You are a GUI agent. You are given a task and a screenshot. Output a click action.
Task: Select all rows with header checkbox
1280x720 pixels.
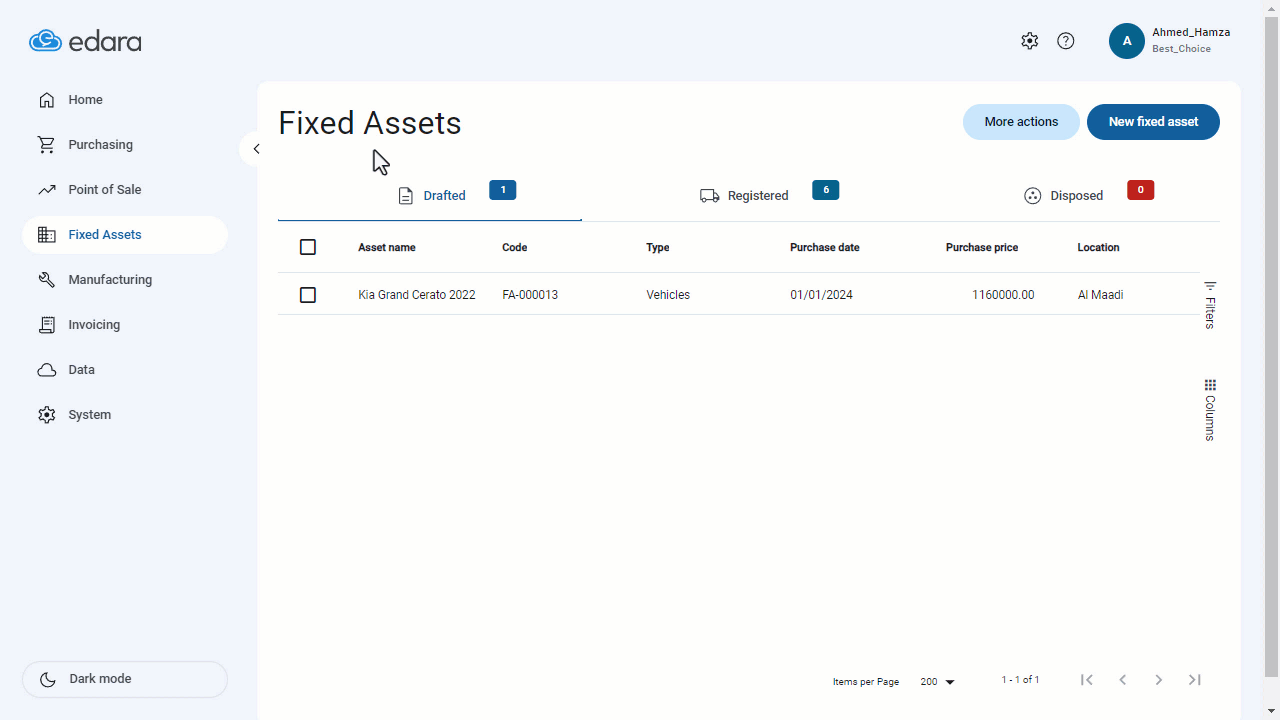(308, 247)
